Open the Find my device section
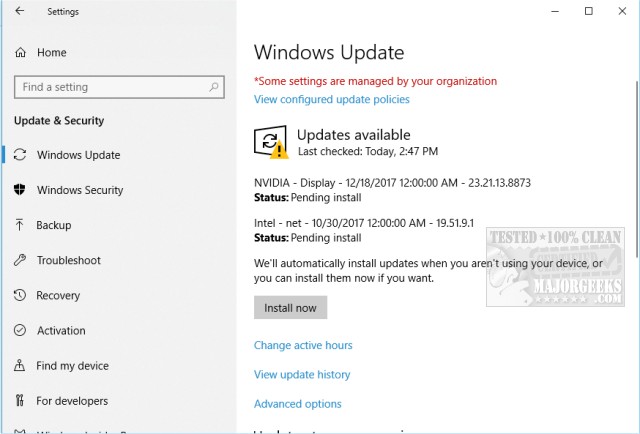This screenshot has width=640, height=434. tap(72, 366)
